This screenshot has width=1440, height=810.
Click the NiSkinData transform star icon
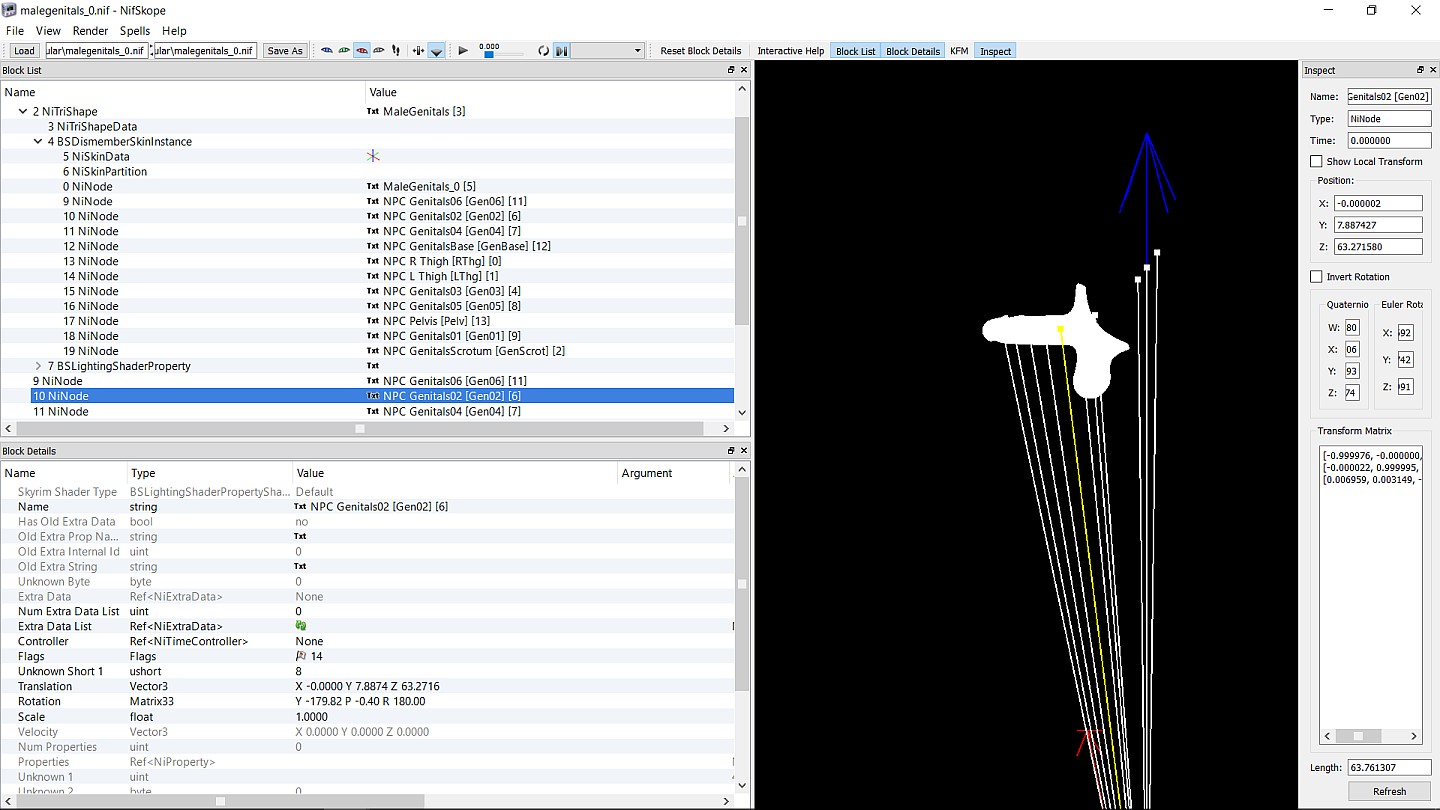(373, 156)
